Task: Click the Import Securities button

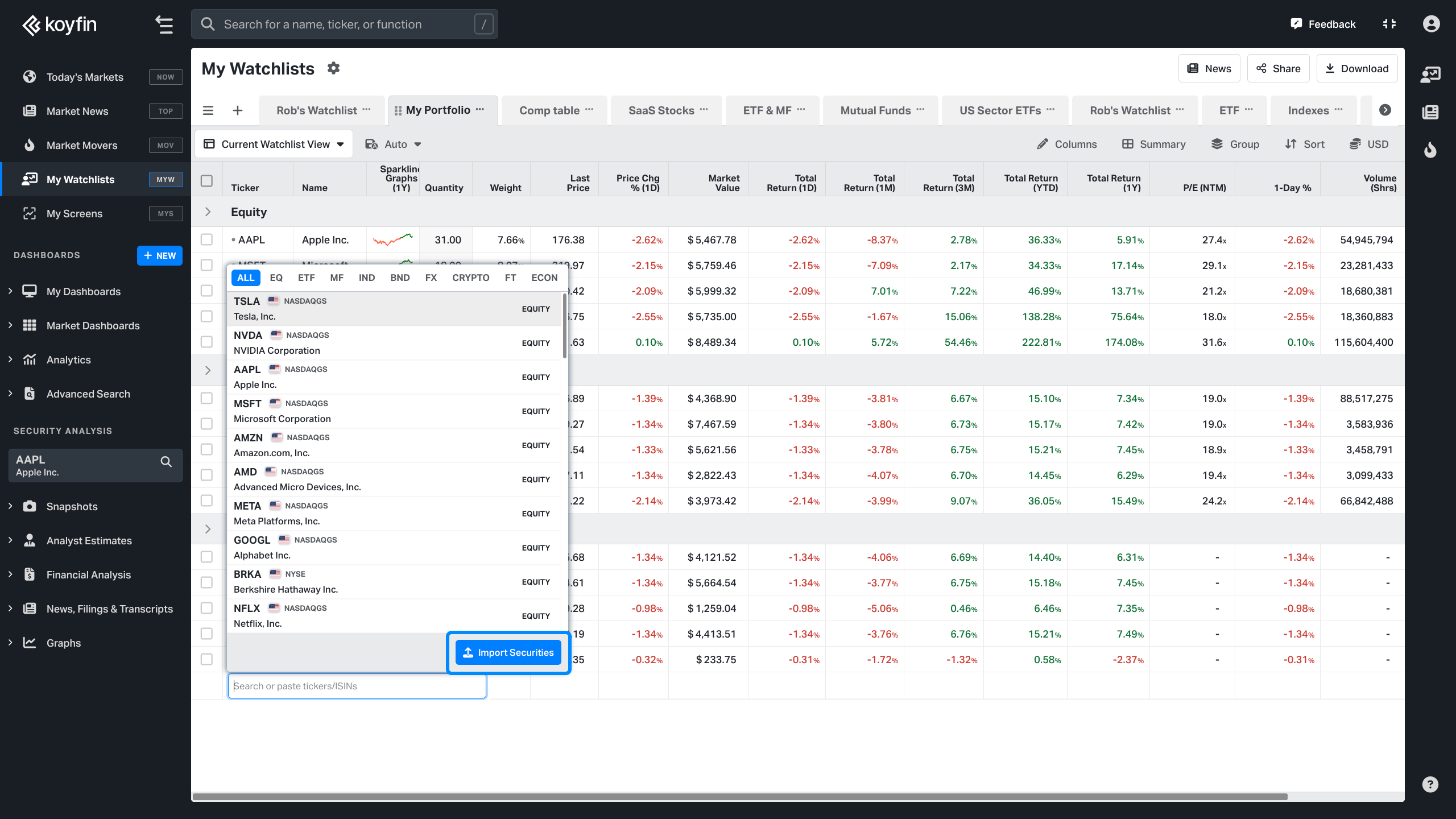Action: [508, 652]
